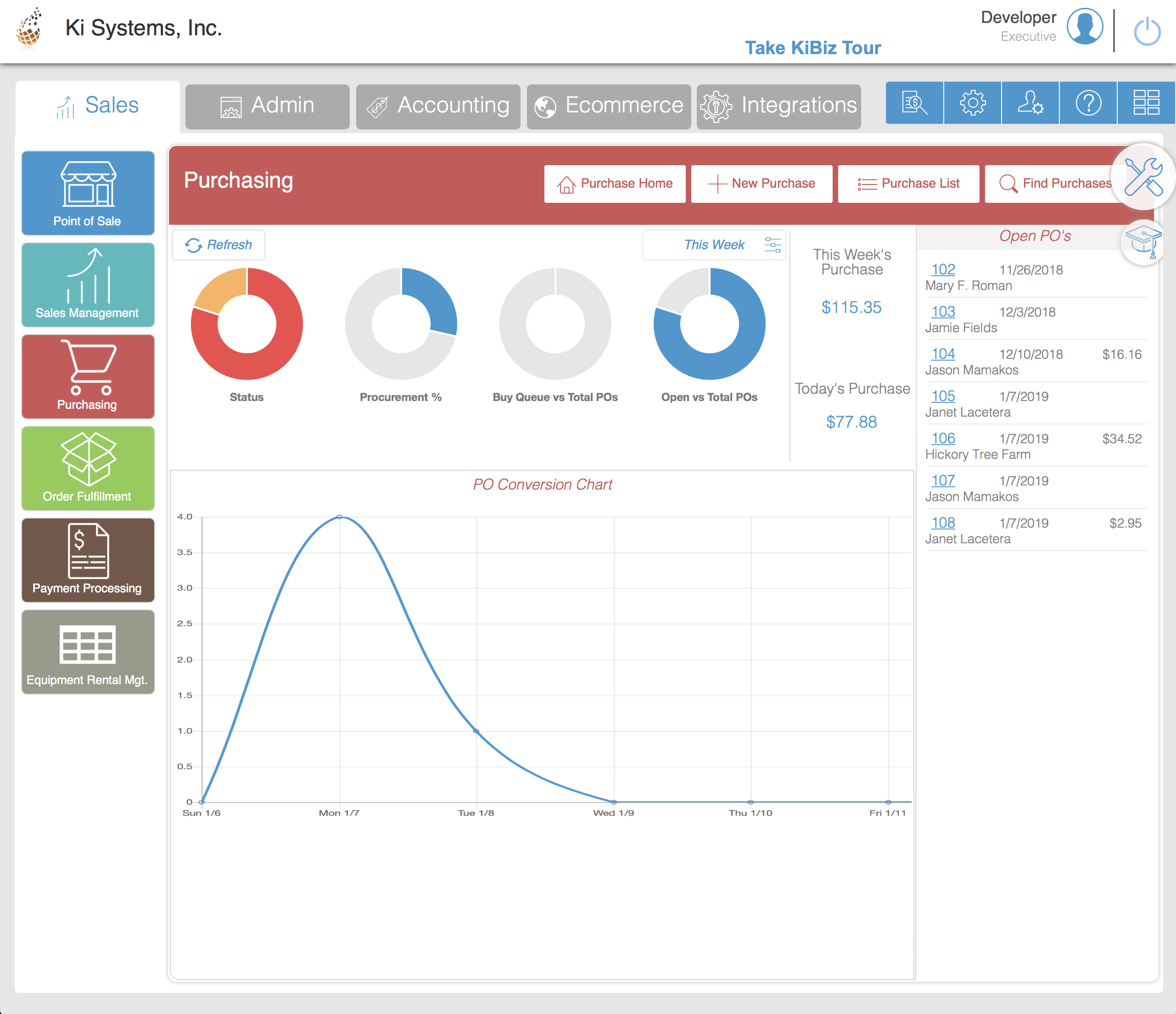Click the Open PO's panel header
Screen dimensions: 1176x1014
pos(1035,236)
